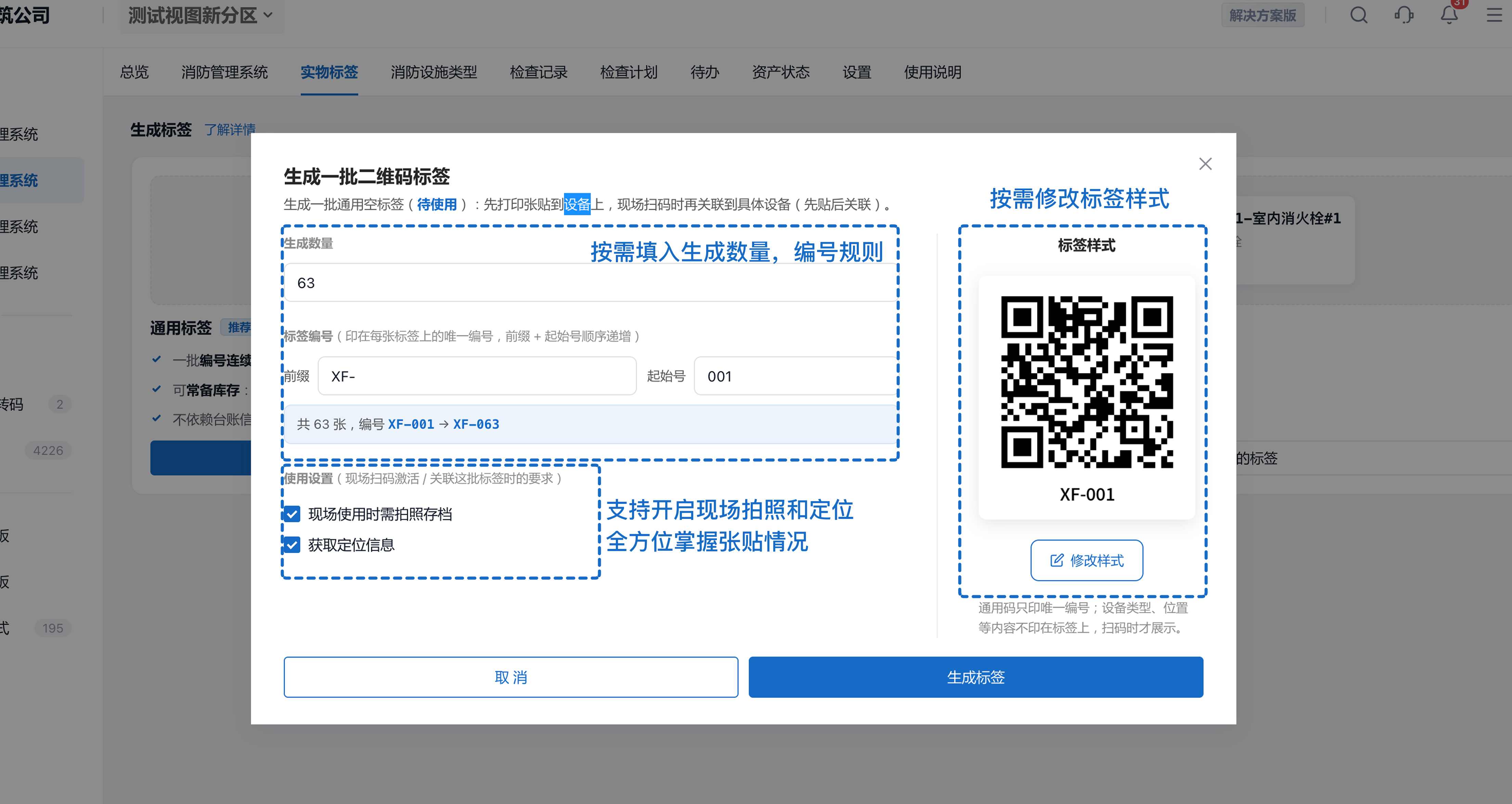This screenshot has width=1512, height=804.
Task: Select the 实物标签 tab
Action: [x=329, y=72]
